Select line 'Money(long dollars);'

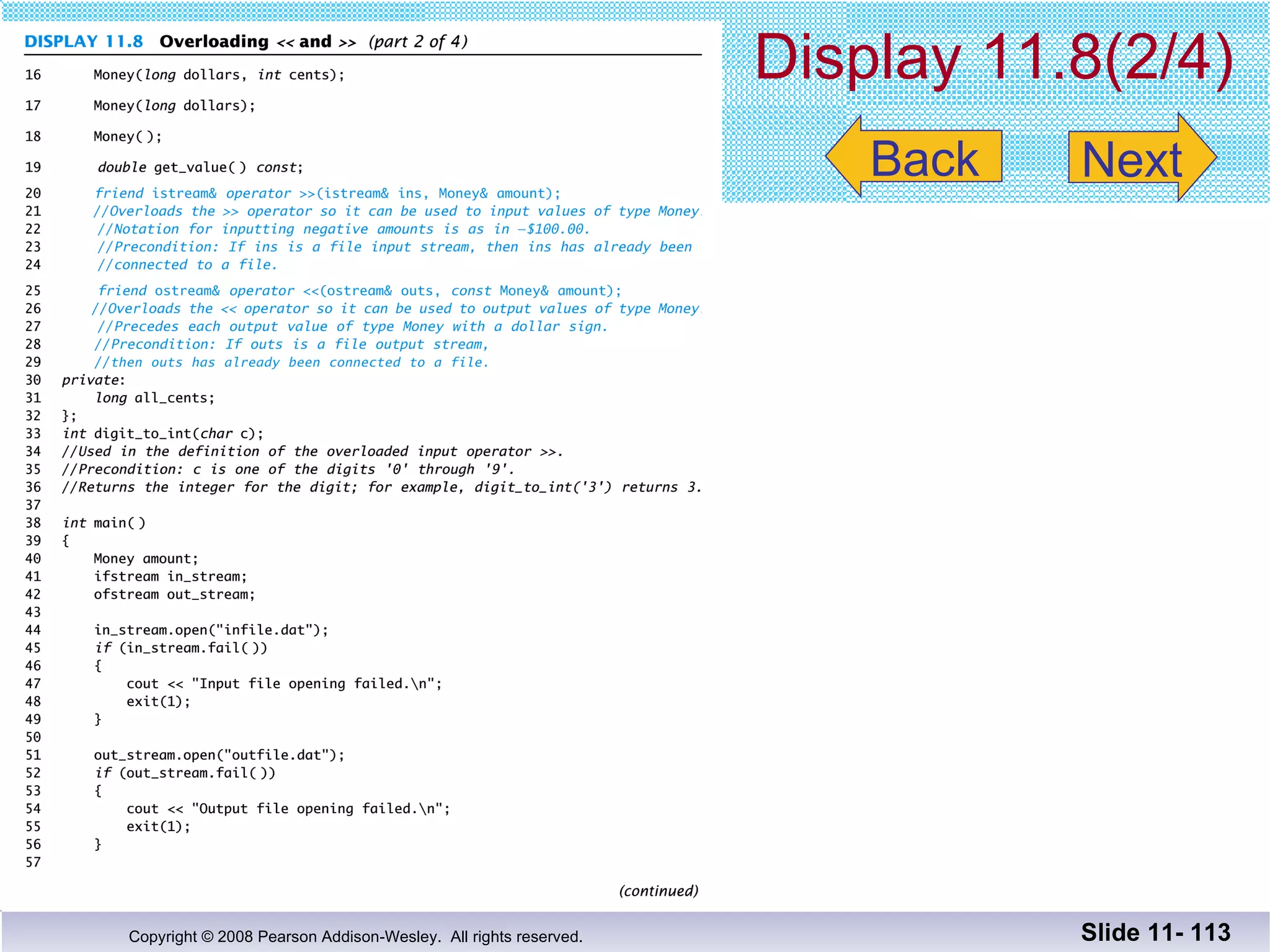point(174,106)
